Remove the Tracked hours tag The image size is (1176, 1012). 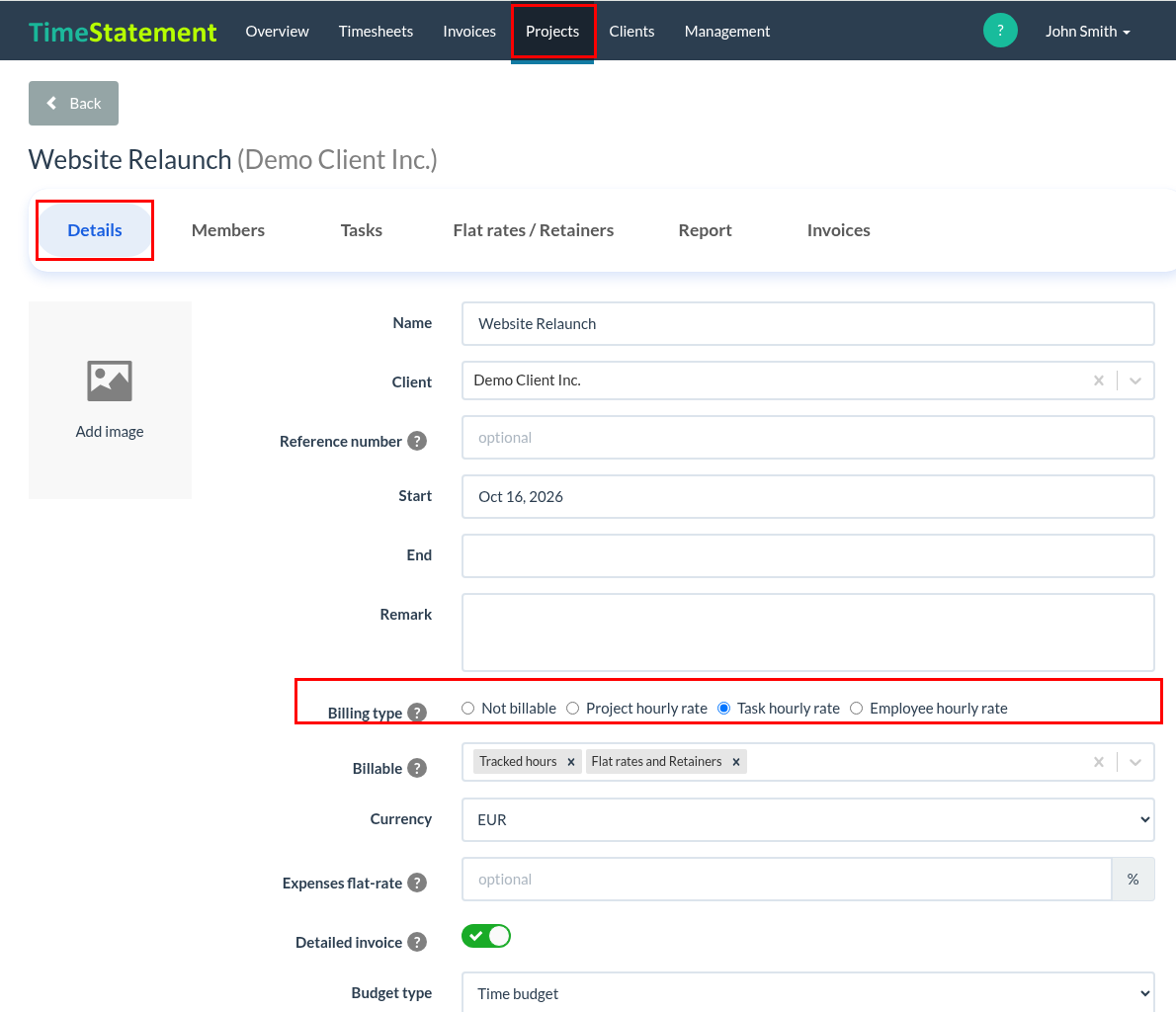[x=571, y=762]
